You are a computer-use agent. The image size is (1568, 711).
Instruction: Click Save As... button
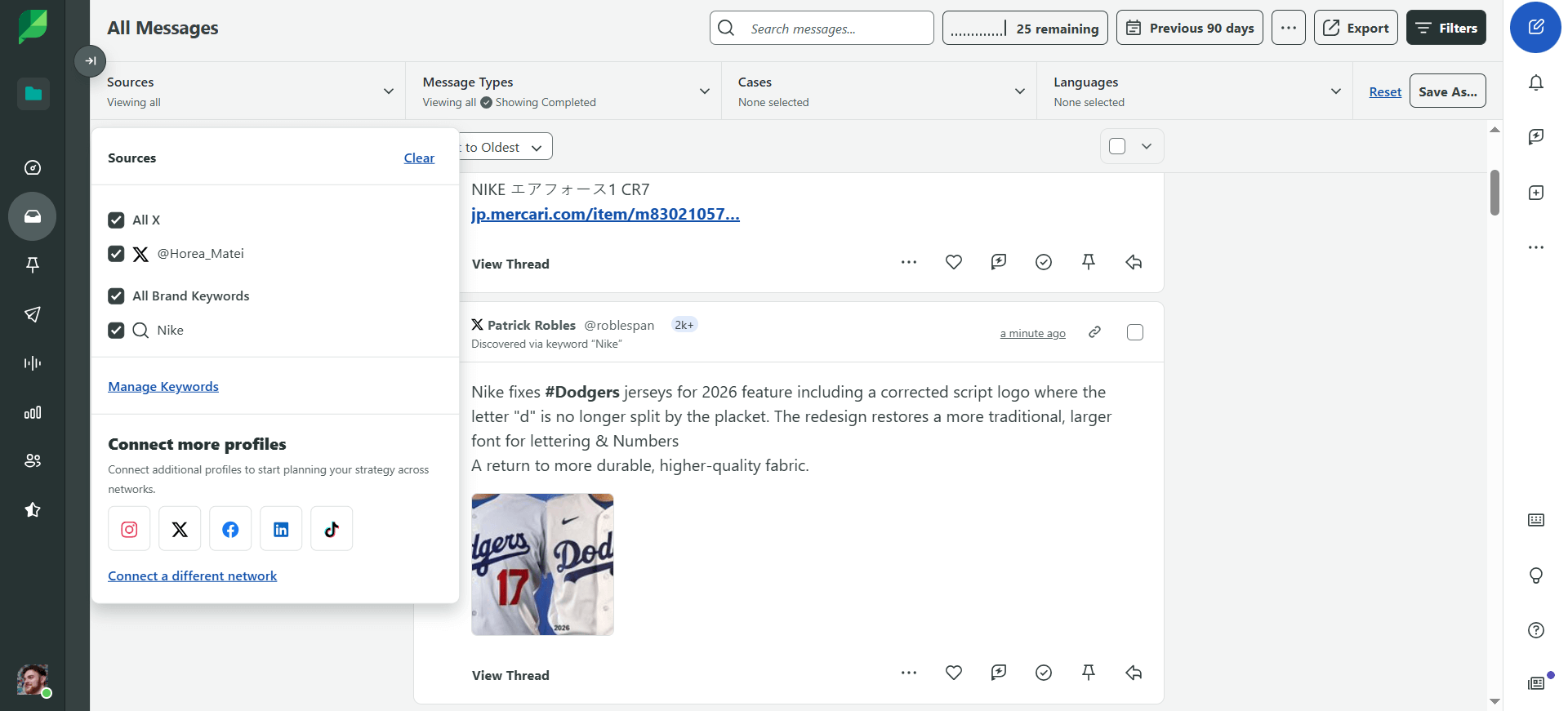[1448, 91]
